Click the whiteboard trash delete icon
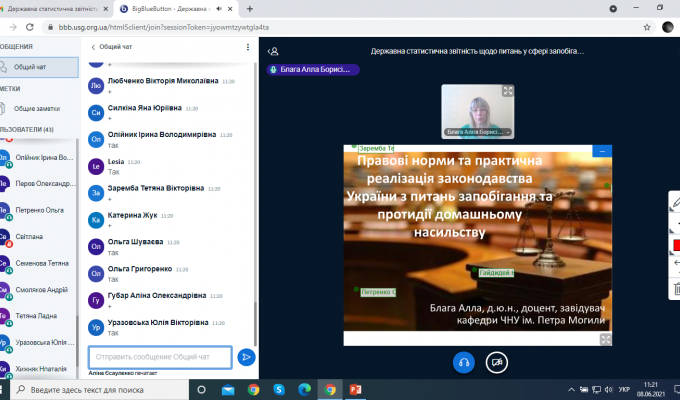Image resolution: width=680 pixels, height=400 pixels. 675,290
